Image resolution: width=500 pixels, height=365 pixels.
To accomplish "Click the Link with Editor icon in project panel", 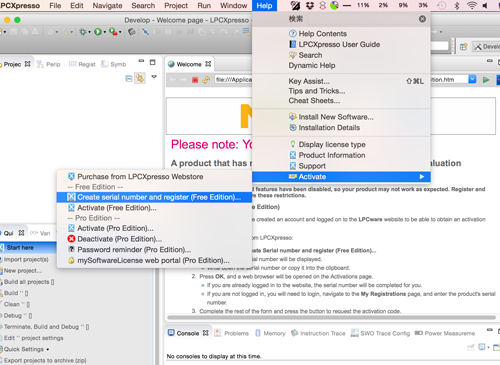I will coord(140,78).
